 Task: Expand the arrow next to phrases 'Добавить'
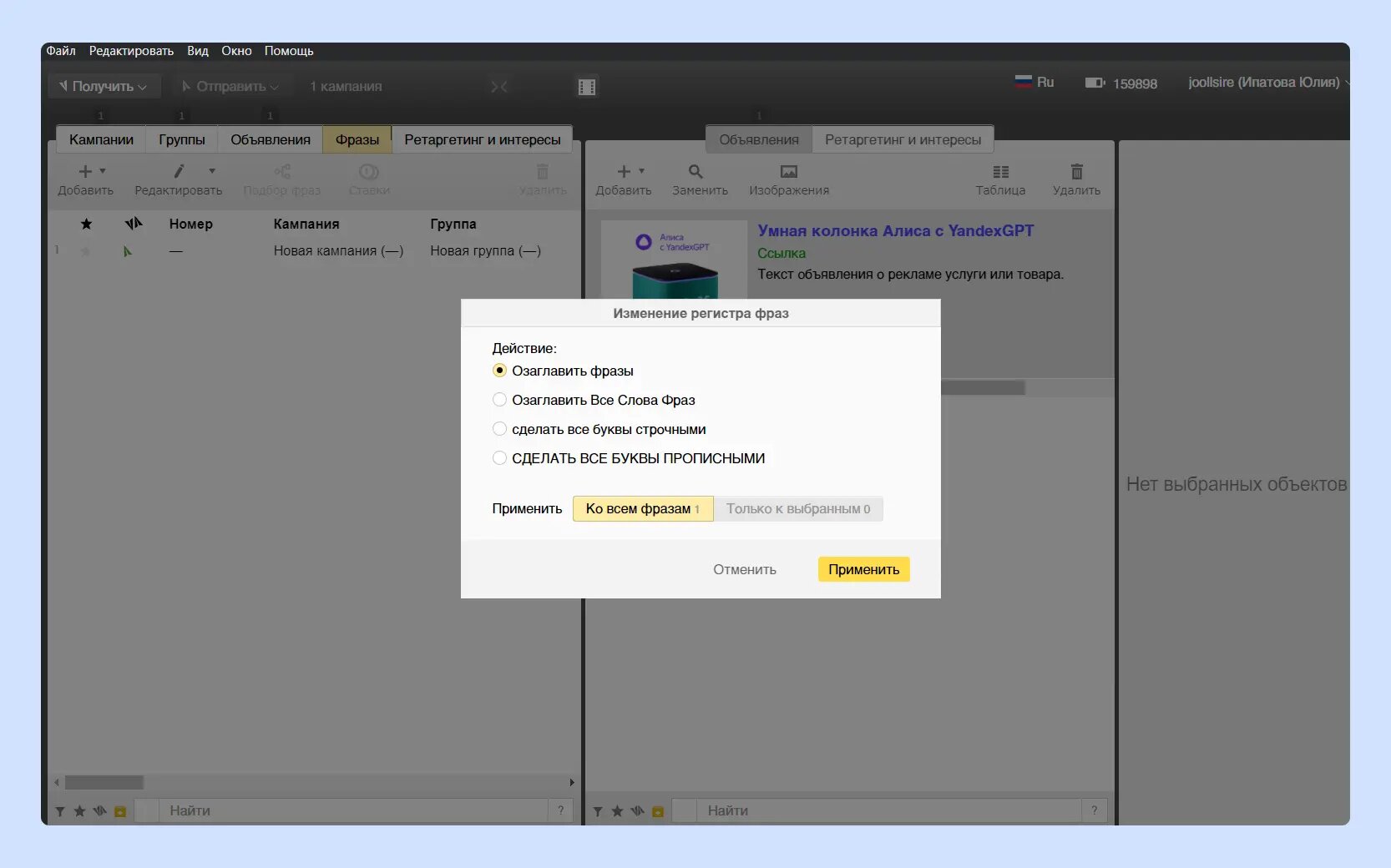pyautogui.click(x=103, y=171)
